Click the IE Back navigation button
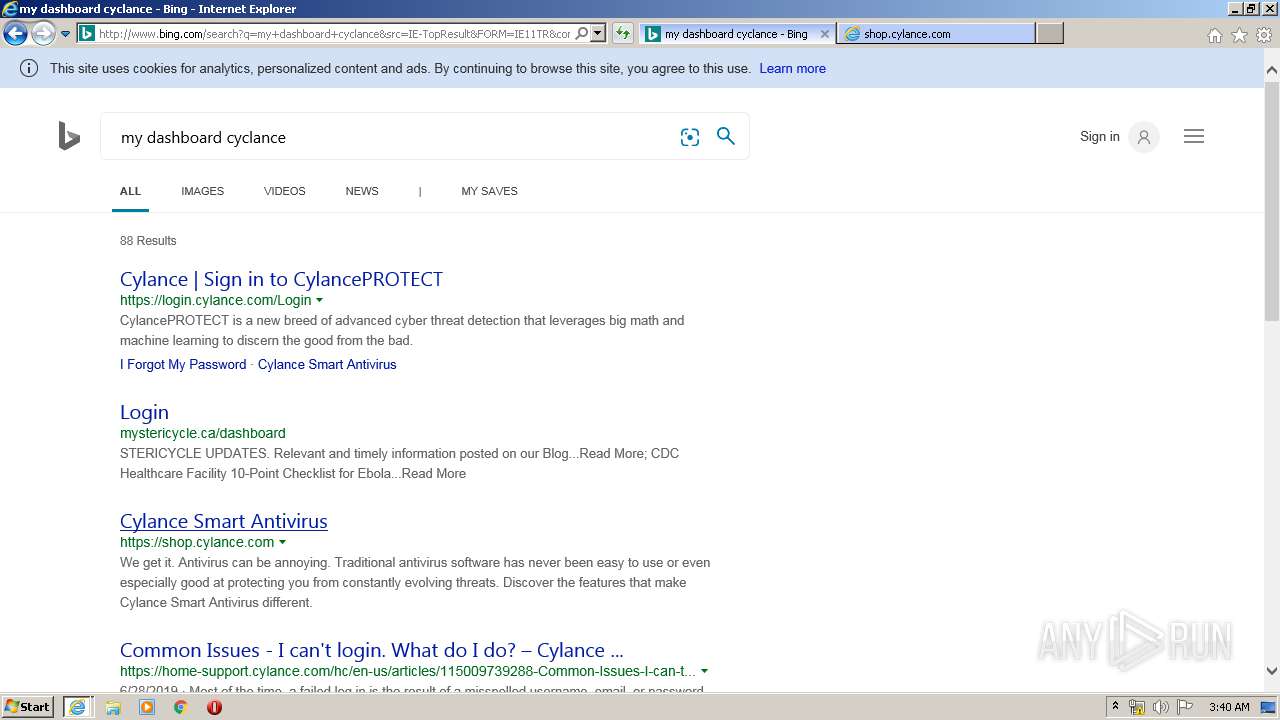 click(15, 34)
